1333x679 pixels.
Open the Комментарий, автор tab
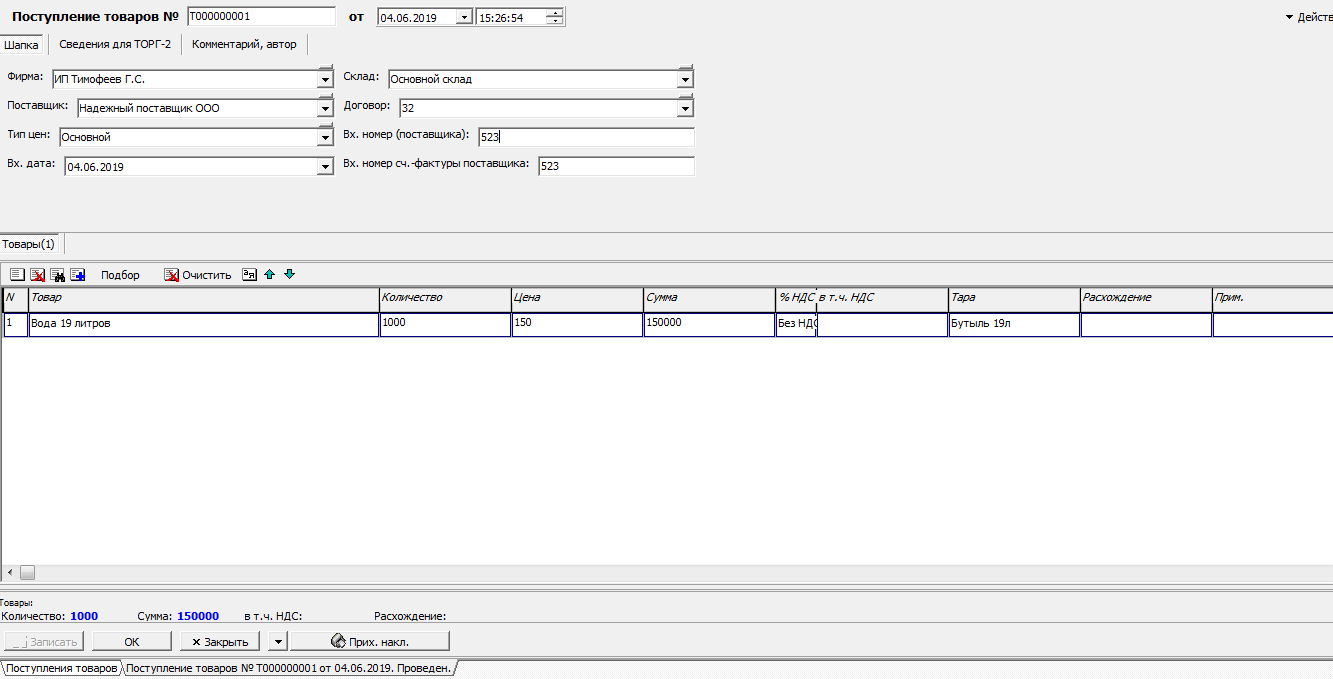[x=244, y=44]
